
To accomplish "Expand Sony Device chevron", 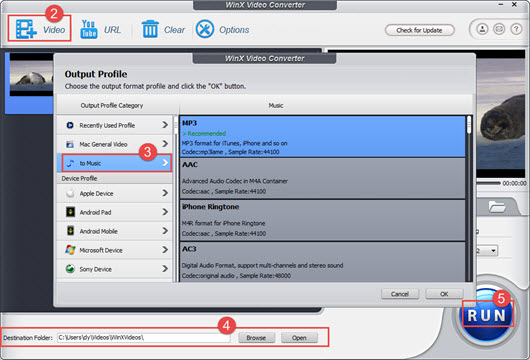I will [x=165, y=269].
